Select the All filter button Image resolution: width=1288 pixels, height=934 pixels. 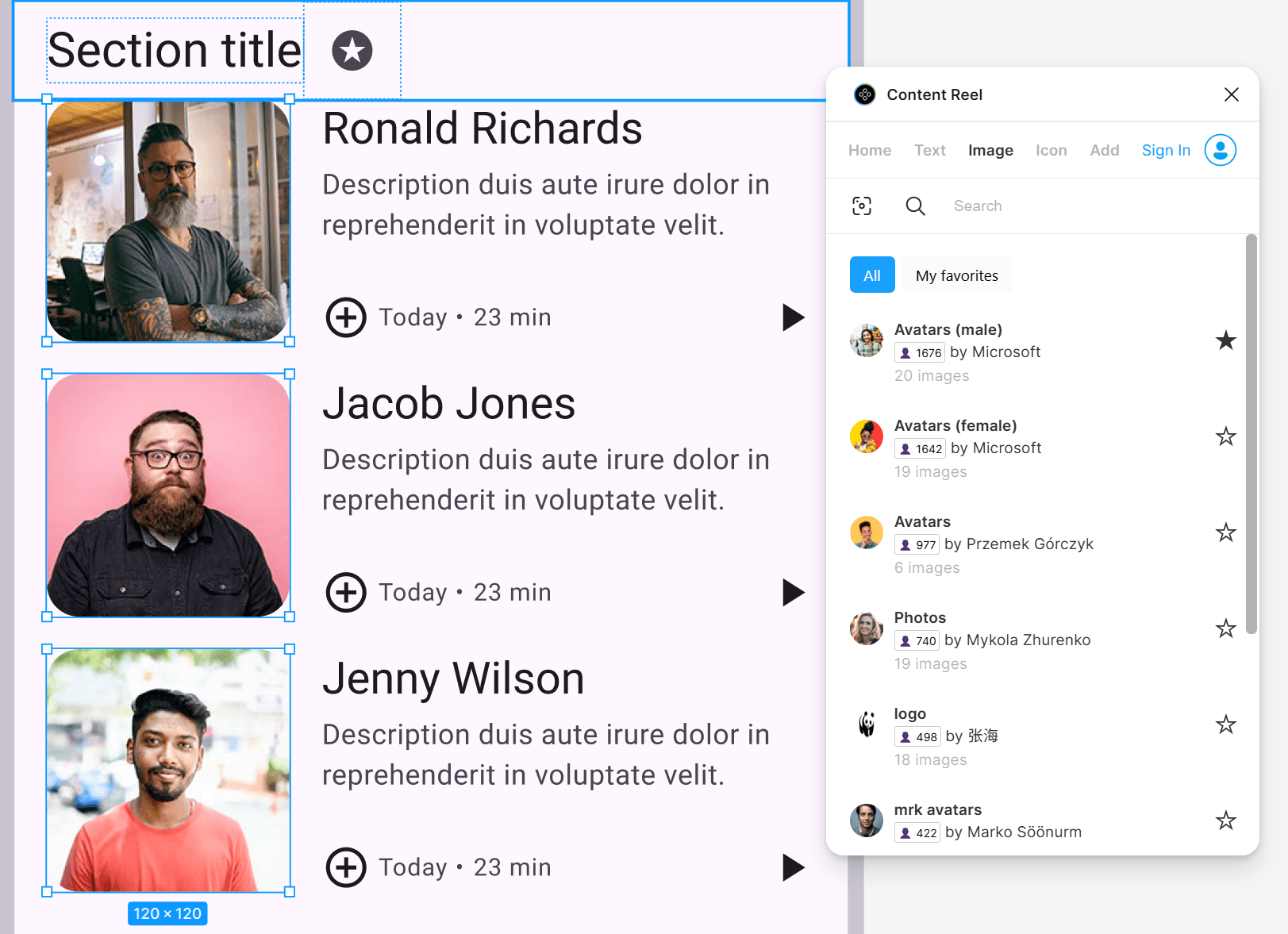tap(872, 275)
